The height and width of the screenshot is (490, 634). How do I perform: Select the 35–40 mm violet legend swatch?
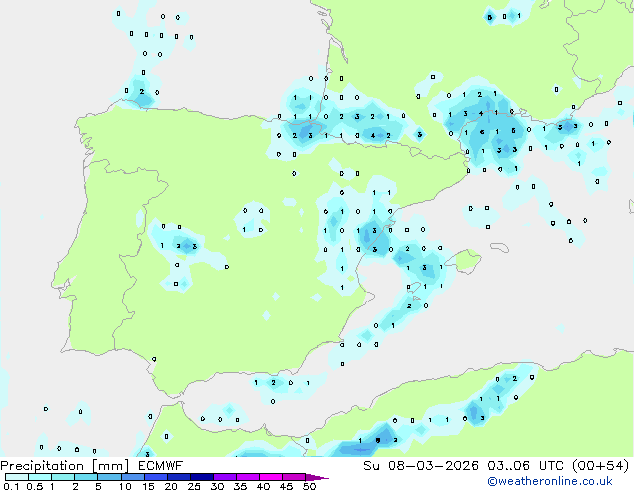[248, 477]
